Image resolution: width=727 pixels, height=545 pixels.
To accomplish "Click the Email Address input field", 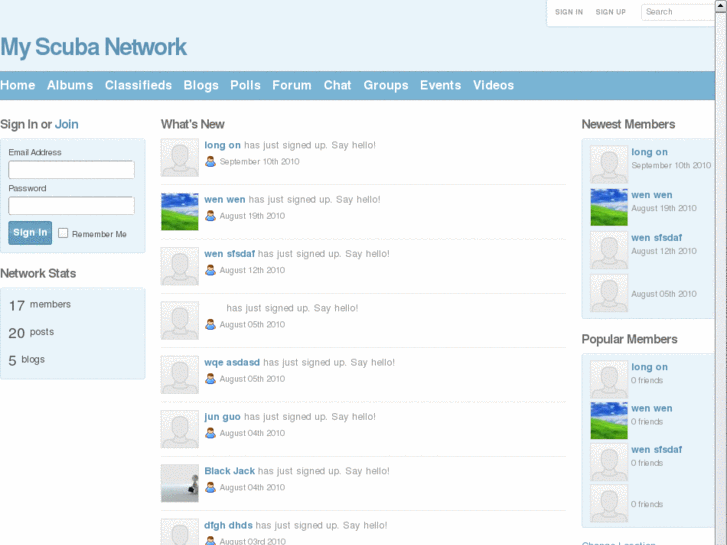I will [x=71, y=170].
